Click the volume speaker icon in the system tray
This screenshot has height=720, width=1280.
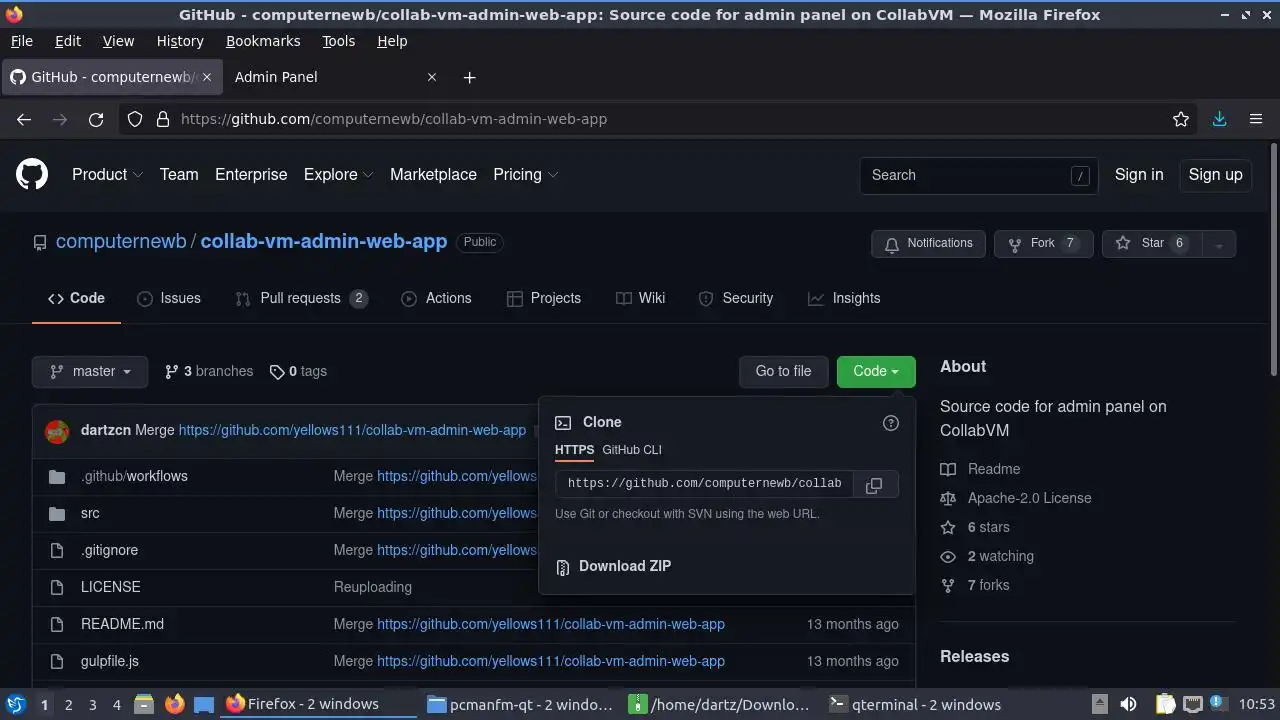coord(1128,704)
